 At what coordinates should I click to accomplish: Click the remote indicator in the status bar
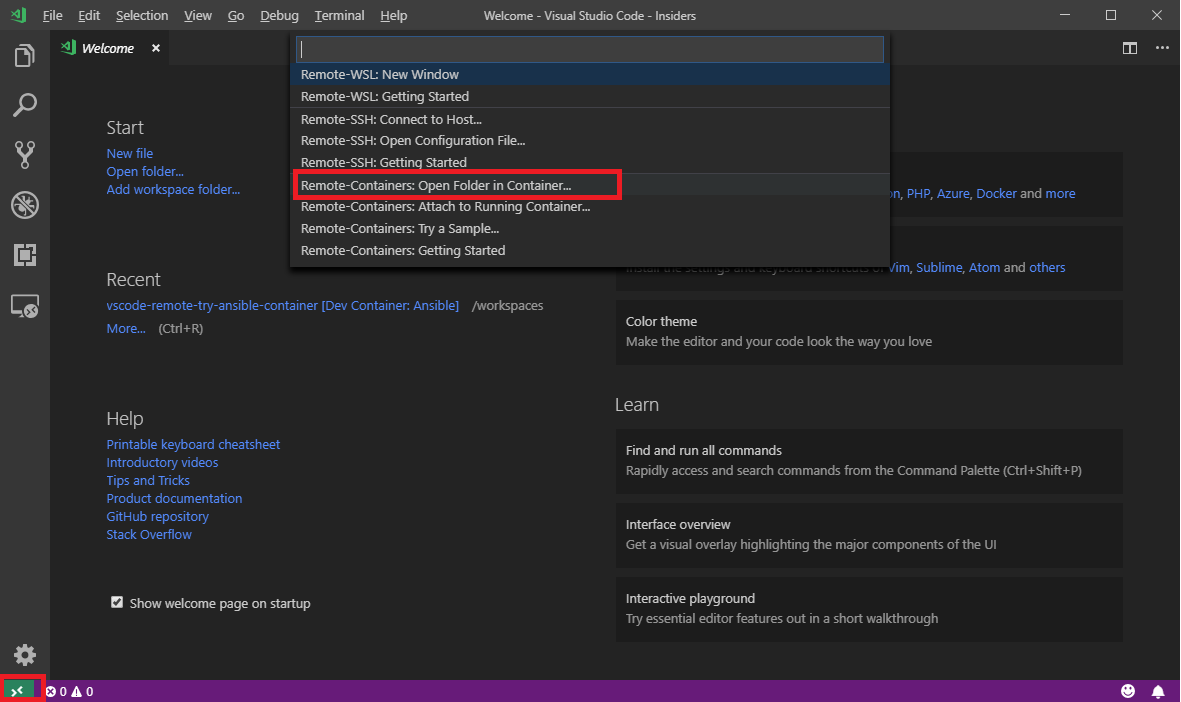point(20,691)
